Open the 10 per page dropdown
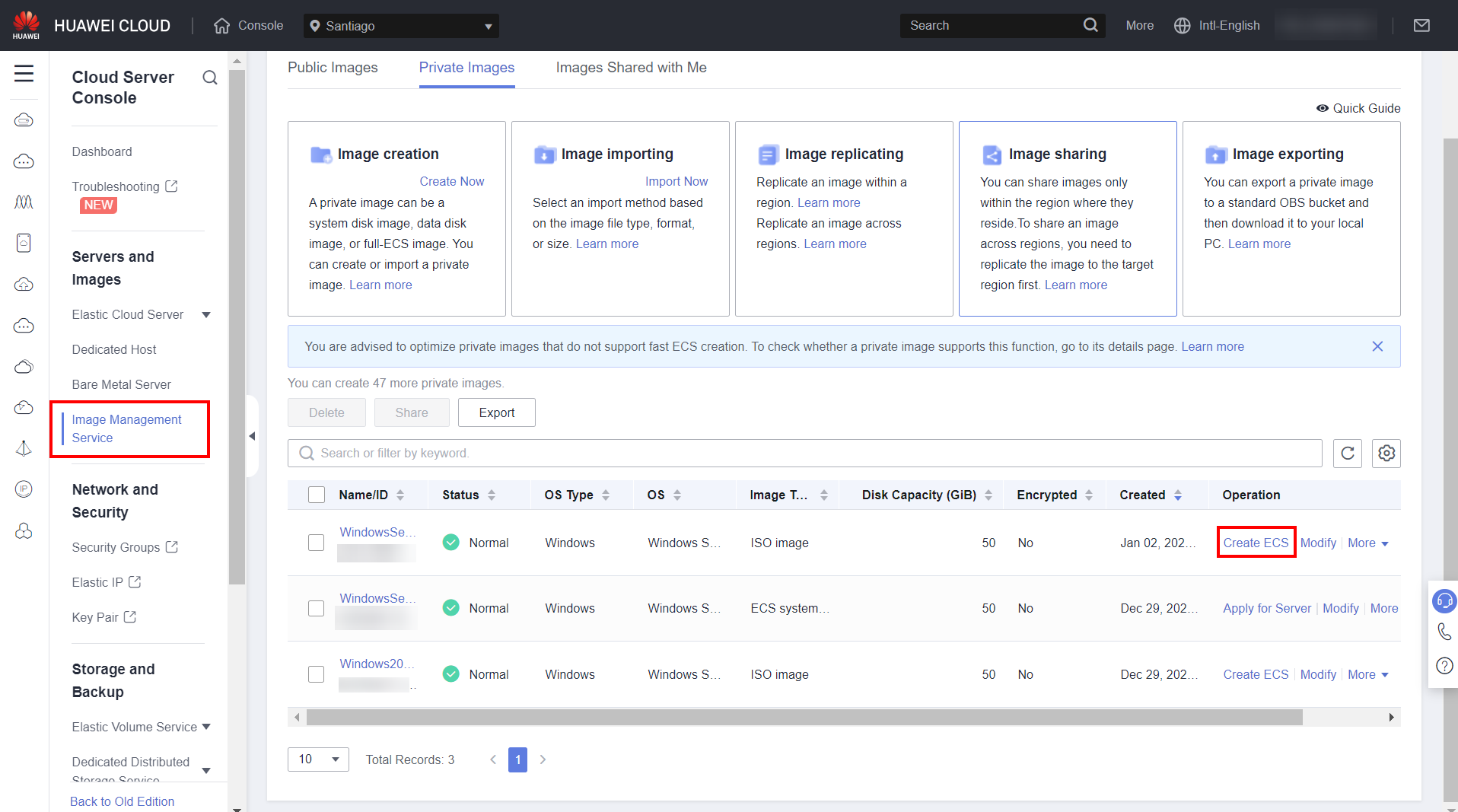The image size is (1458, 812). tap(318, 759)
